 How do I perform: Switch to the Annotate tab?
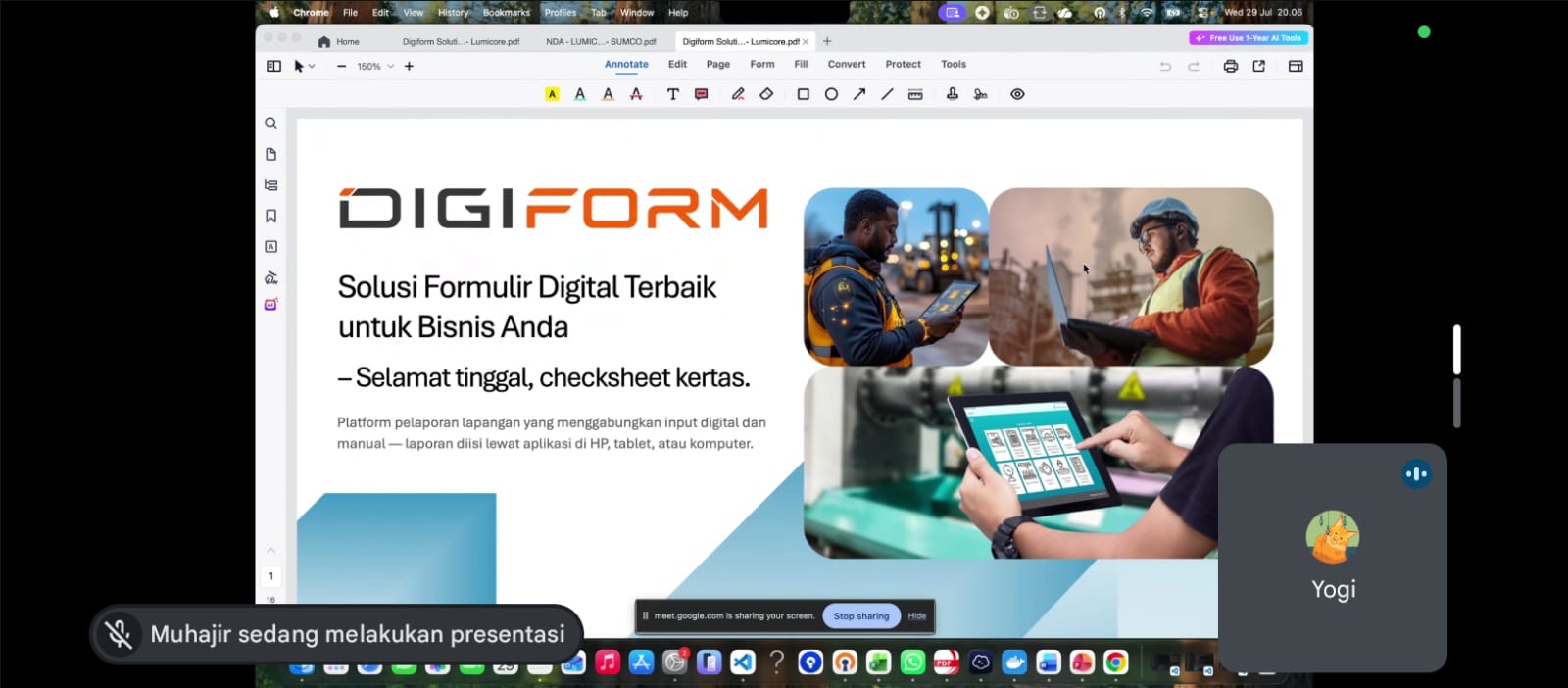point(626,64)
